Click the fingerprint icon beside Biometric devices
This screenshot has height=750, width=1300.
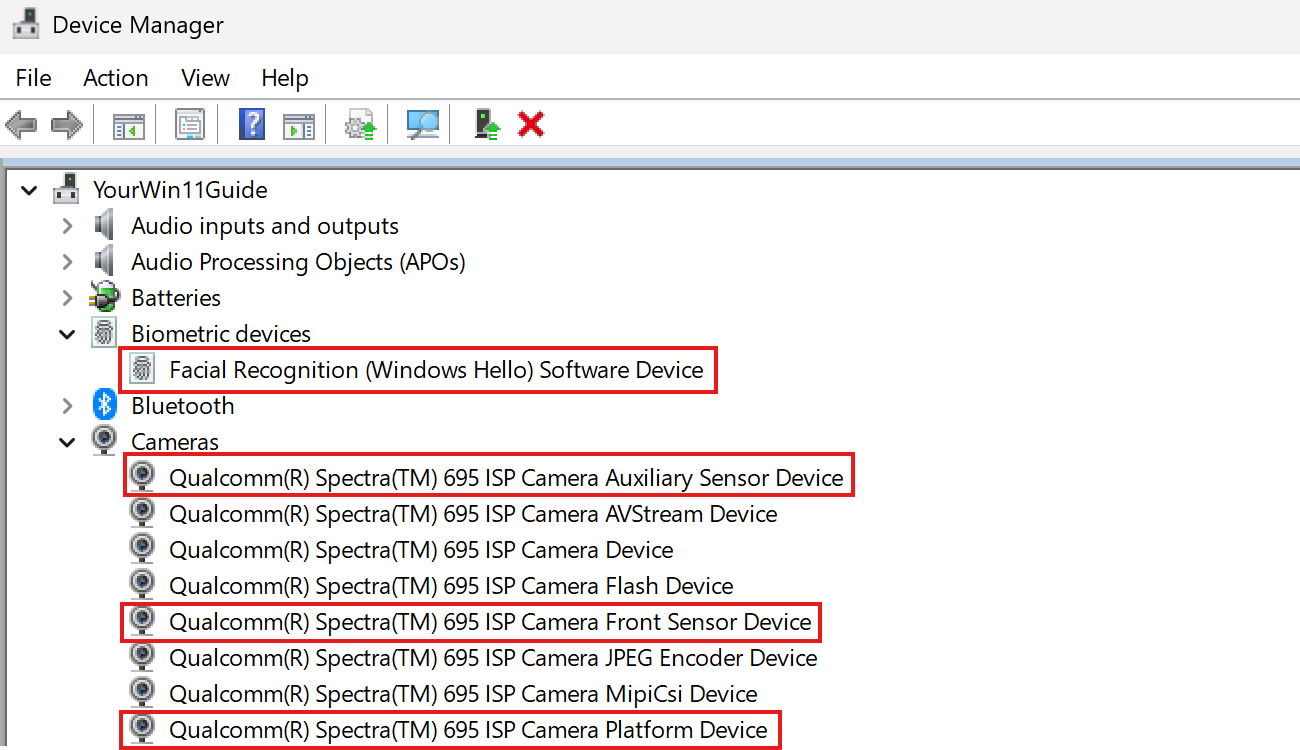point(104,333)
